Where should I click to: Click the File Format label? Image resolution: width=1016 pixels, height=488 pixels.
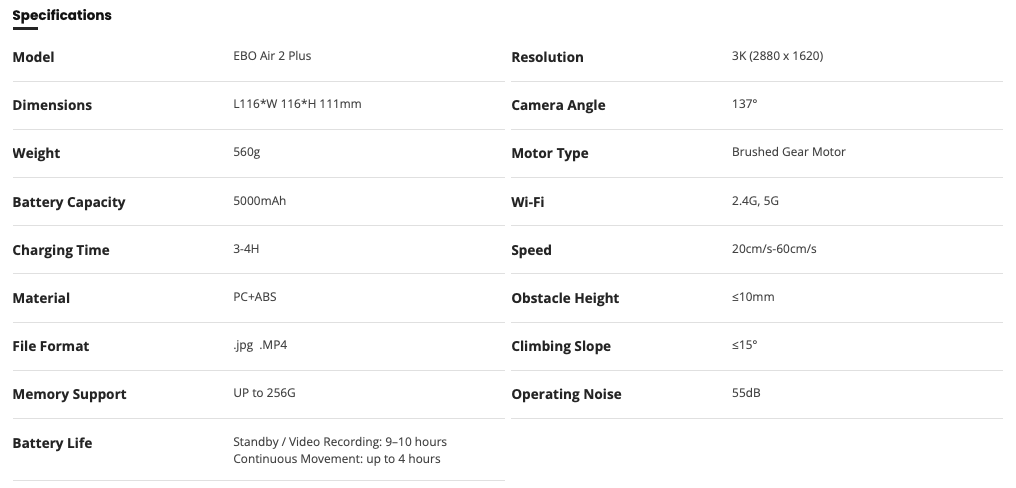51,346
